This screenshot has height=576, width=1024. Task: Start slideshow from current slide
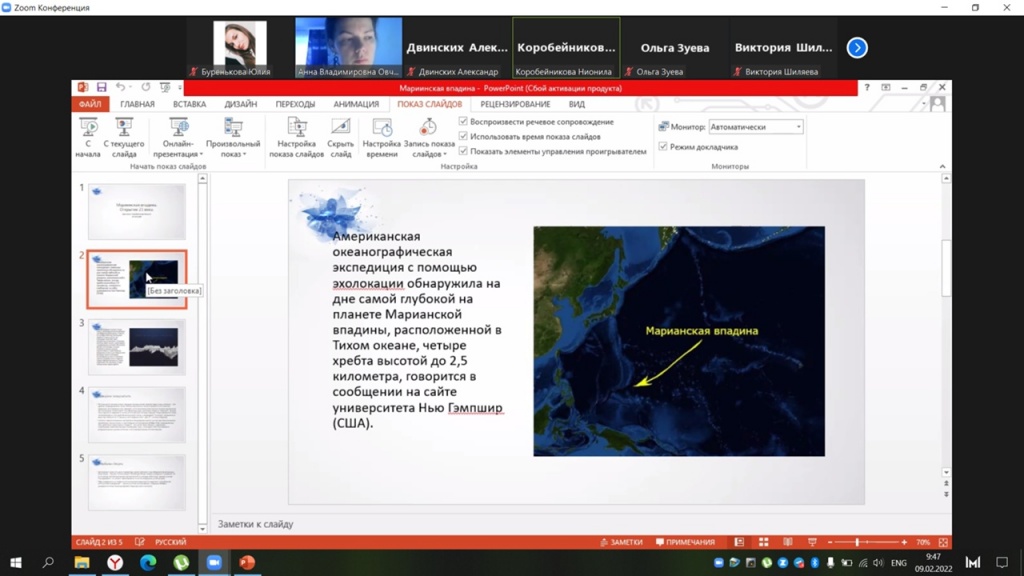[x=124, y=137]
